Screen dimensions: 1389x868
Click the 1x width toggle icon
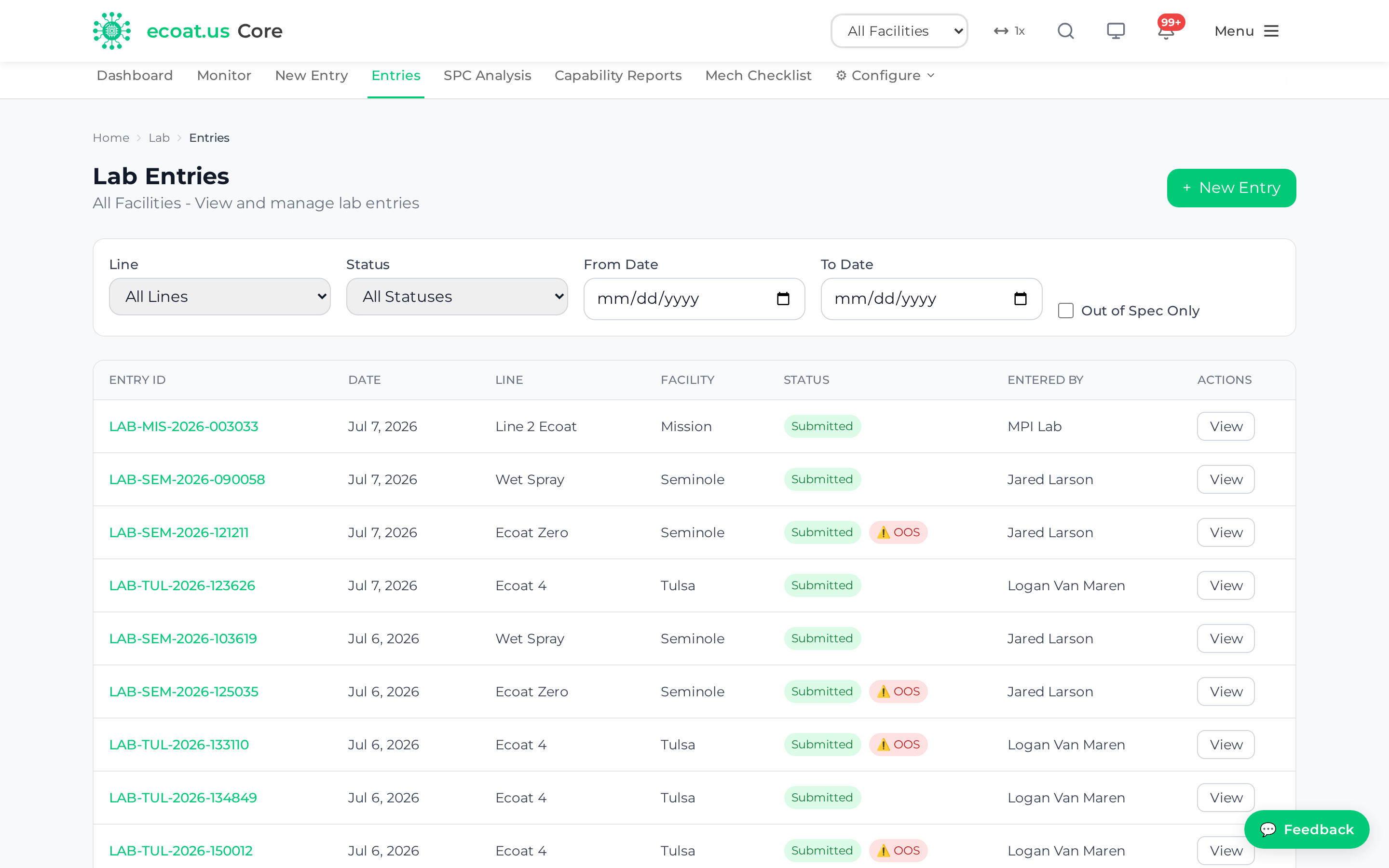click(1009, 31)
